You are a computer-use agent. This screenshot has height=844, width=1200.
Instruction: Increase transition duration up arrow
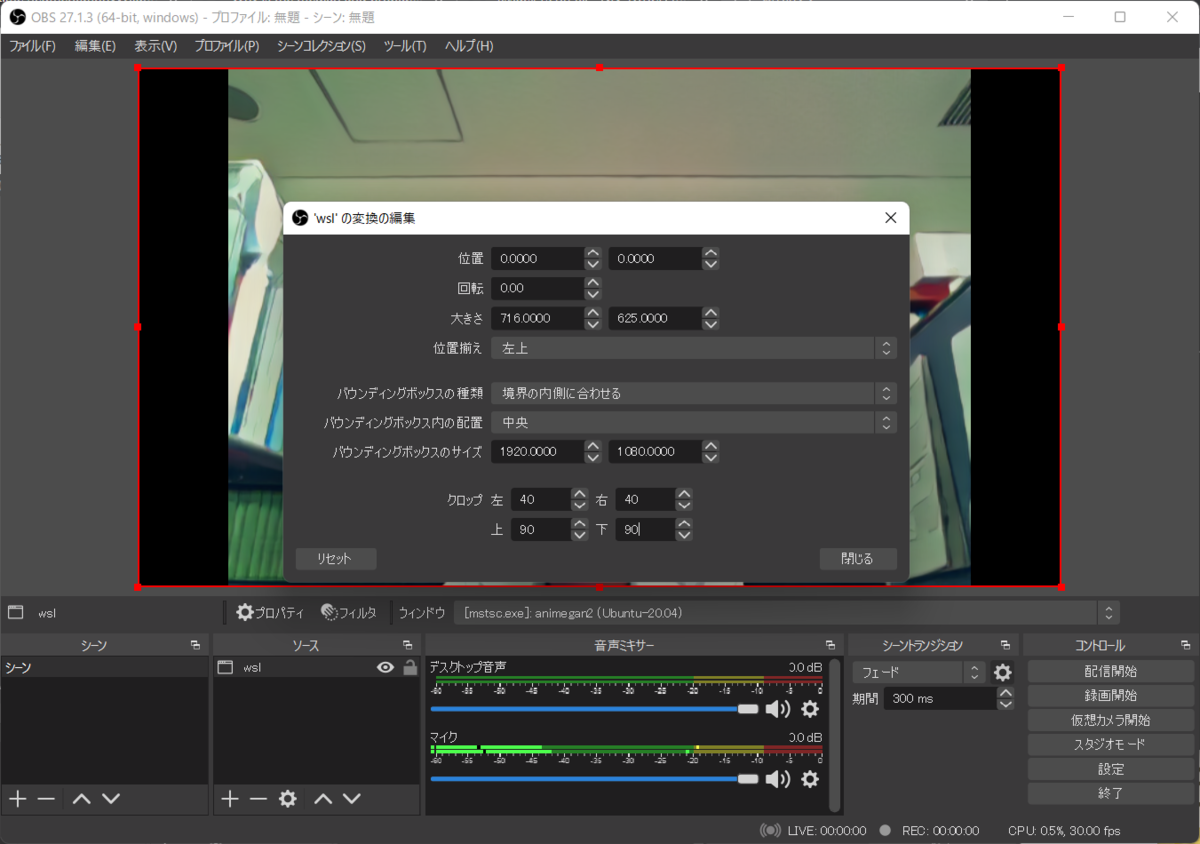click(x=1006, y=692)
